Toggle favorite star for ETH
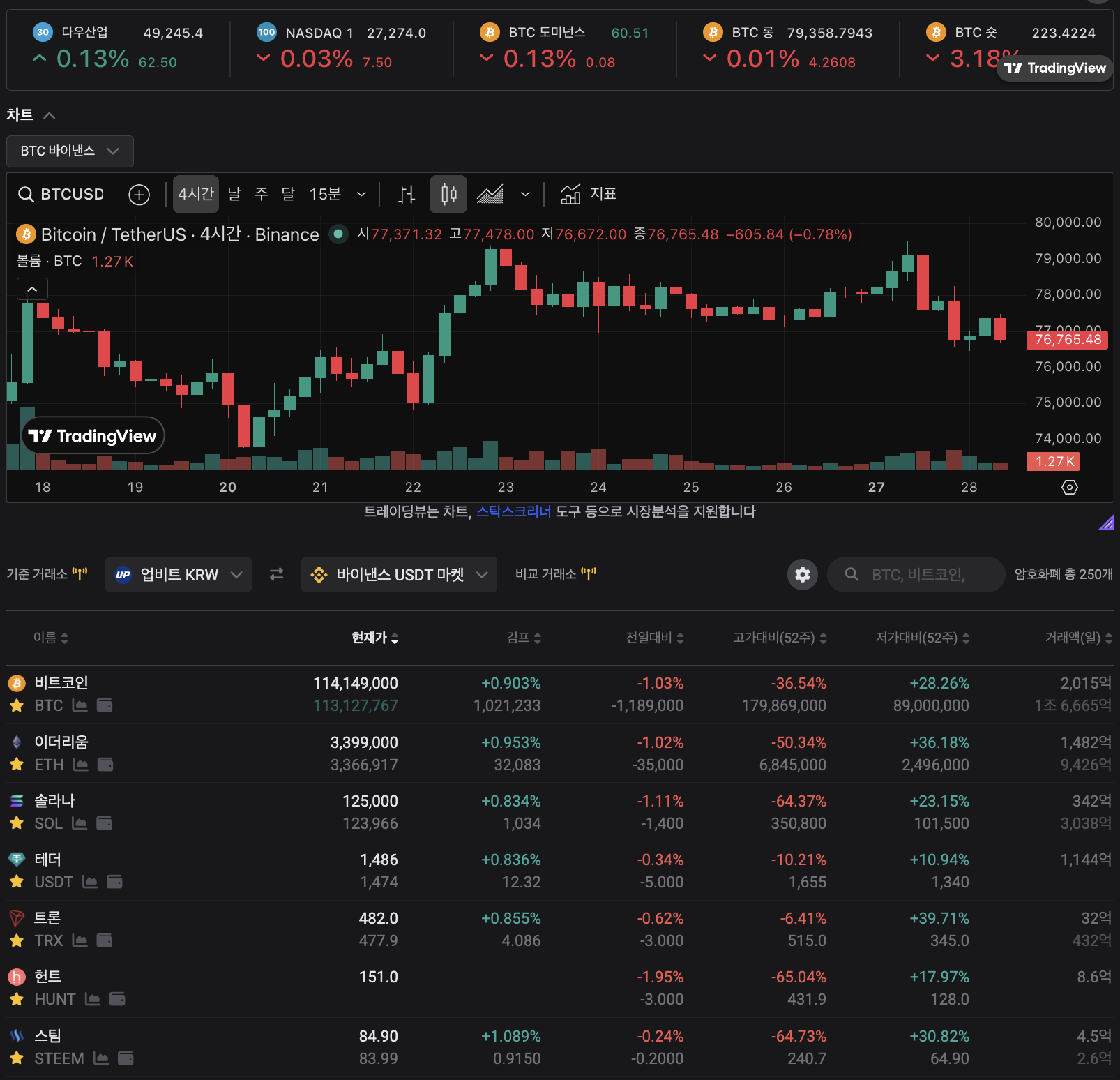 click(17, 765)
